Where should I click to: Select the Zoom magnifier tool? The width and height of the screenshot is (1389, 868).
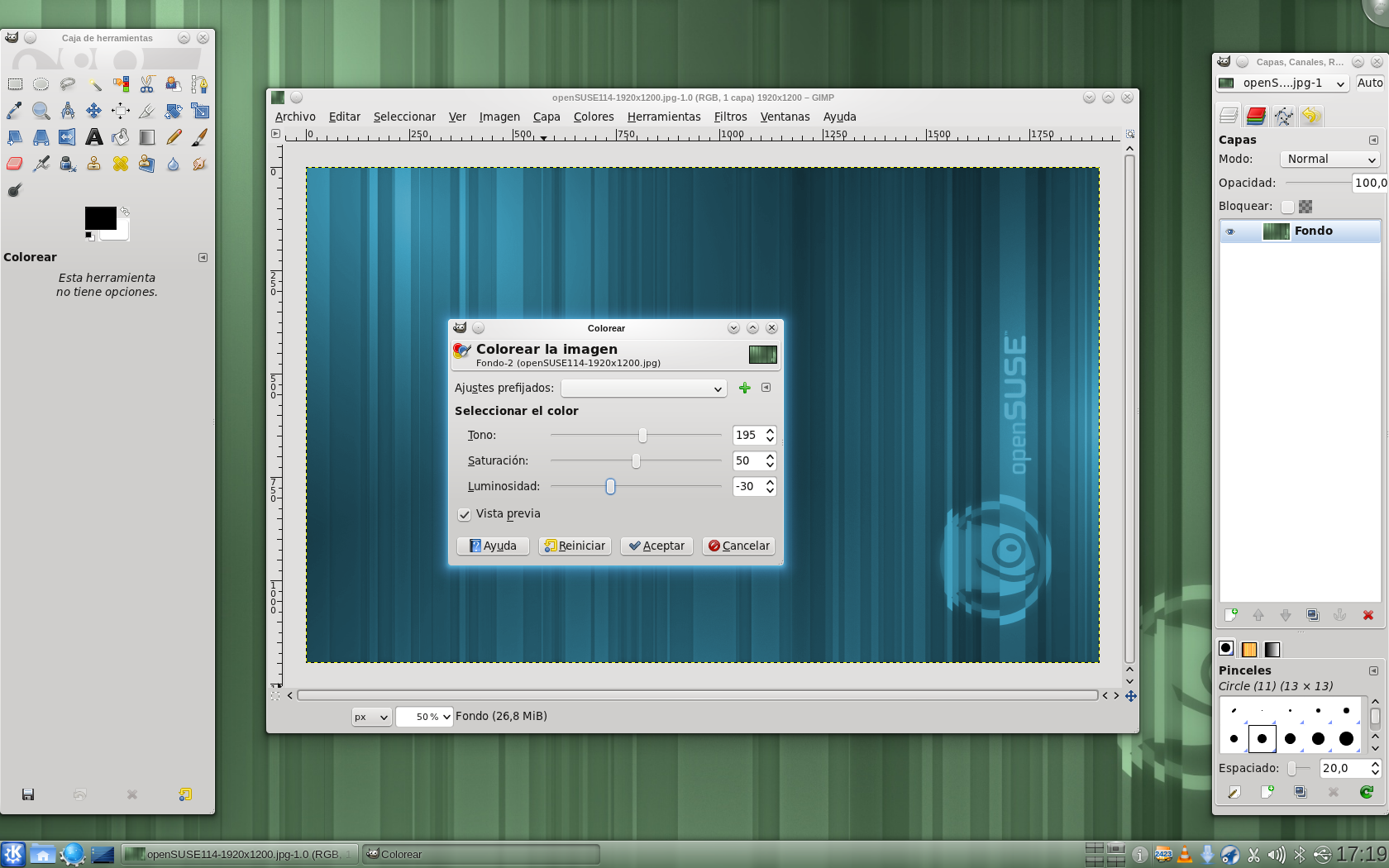pyautogui.click(x=41, y=111)
